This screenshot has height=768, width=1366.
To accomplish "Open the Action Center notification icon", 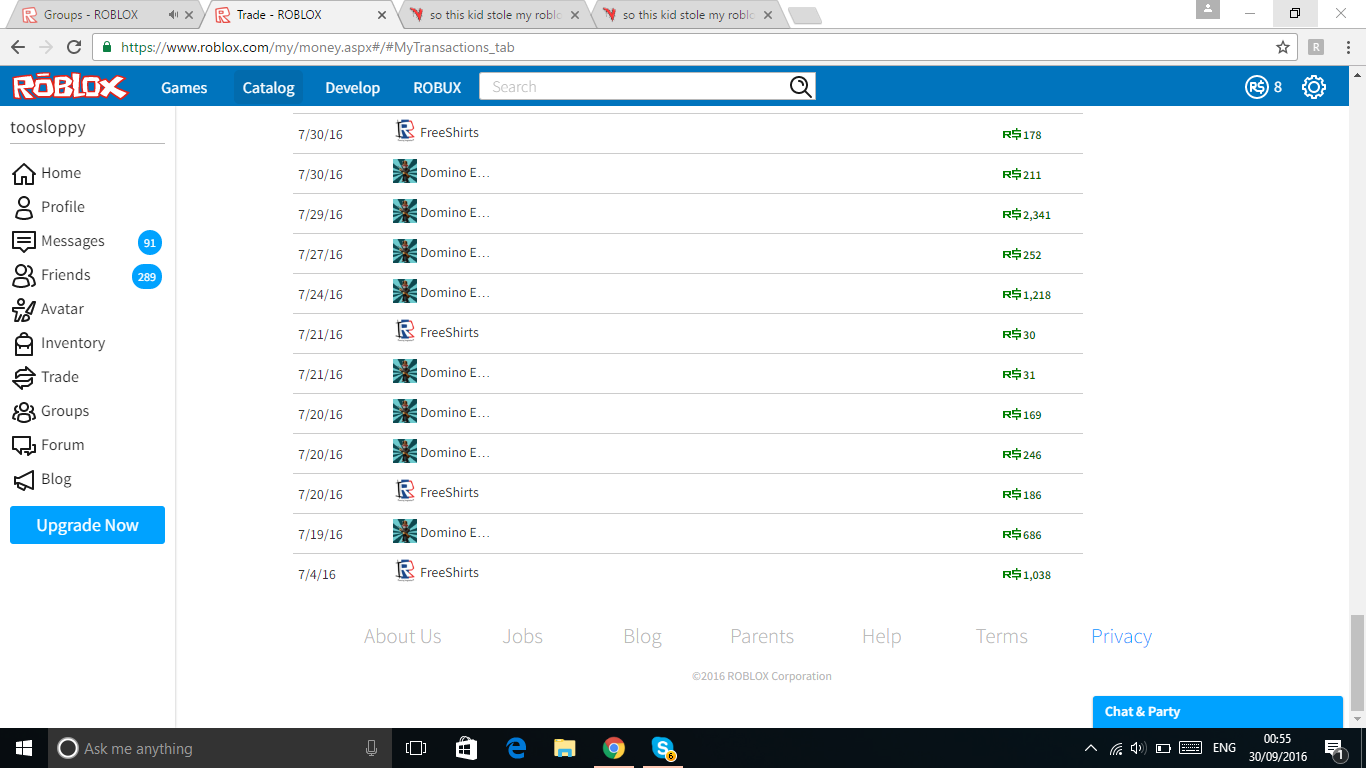I will (x=1334, y=748).
